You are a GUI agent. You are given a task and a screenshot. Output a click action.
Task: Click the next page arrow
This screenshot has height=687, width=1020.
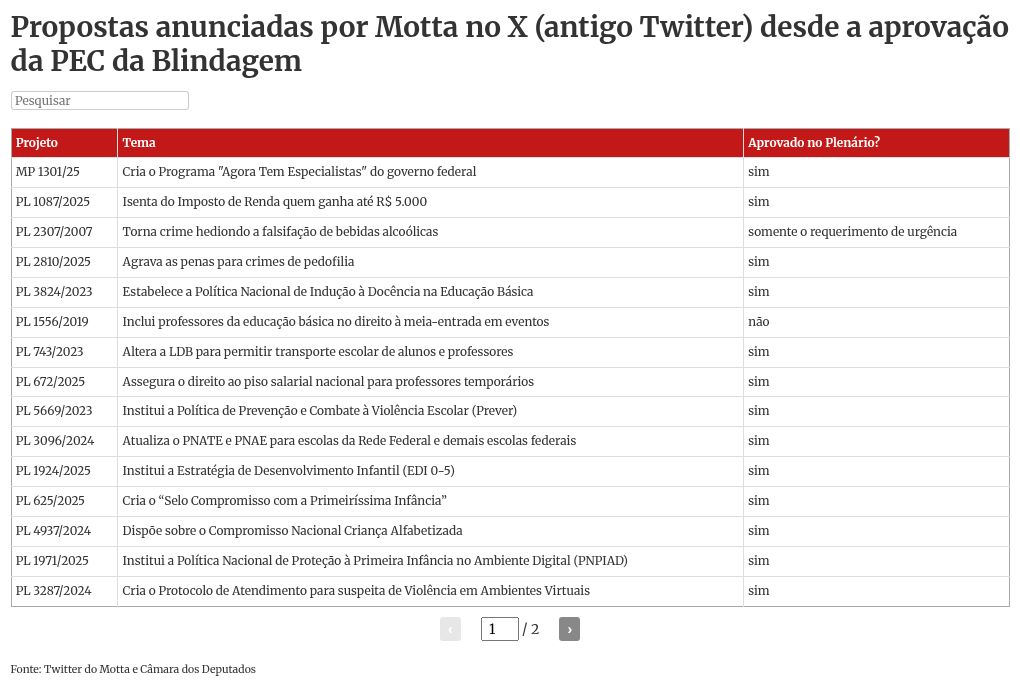click(569, 629)
